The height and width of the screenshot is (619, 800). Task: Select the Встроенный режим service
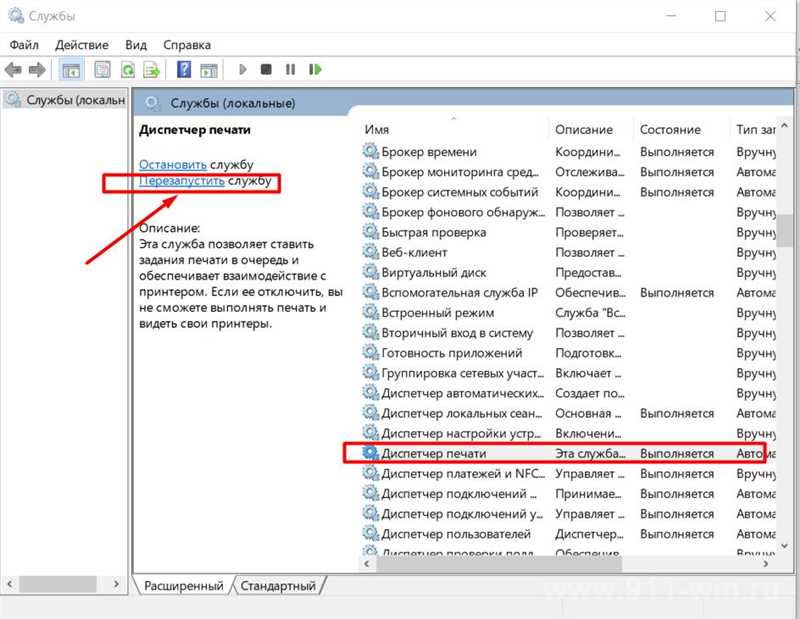click(x=568, y=312)
